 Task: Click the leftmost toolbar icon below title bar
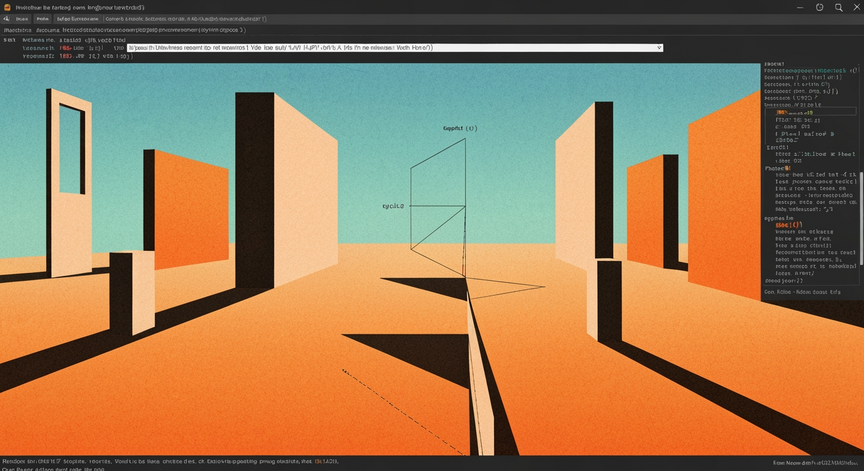coord(7,19)
